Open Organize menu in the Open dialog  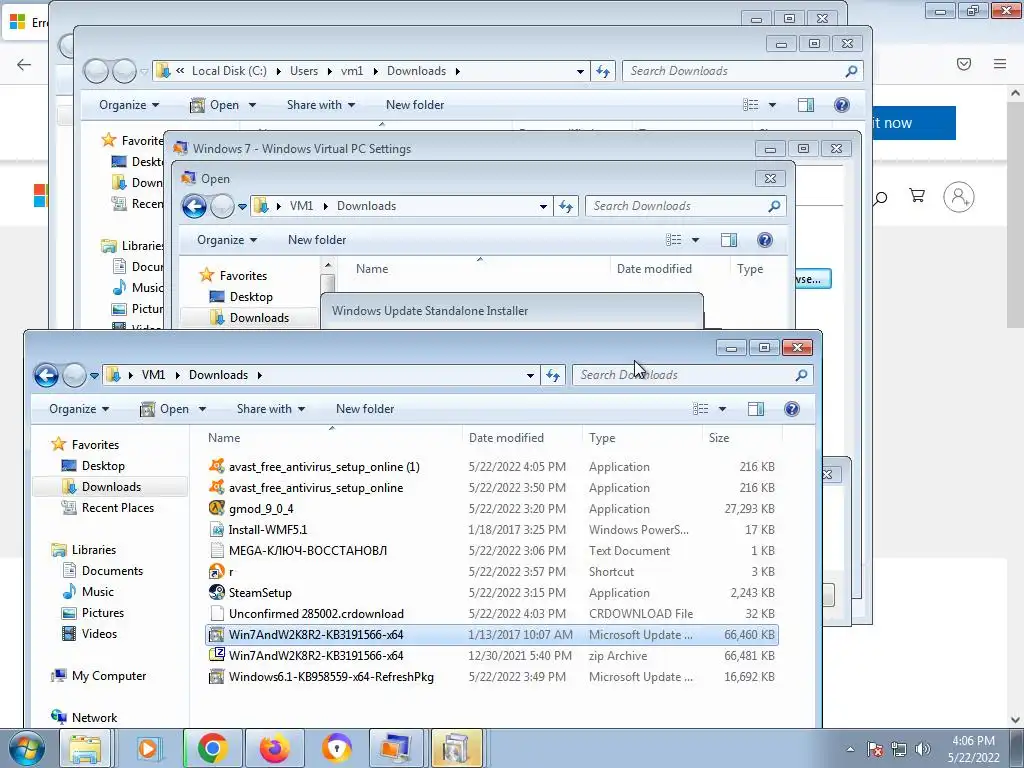227,240
